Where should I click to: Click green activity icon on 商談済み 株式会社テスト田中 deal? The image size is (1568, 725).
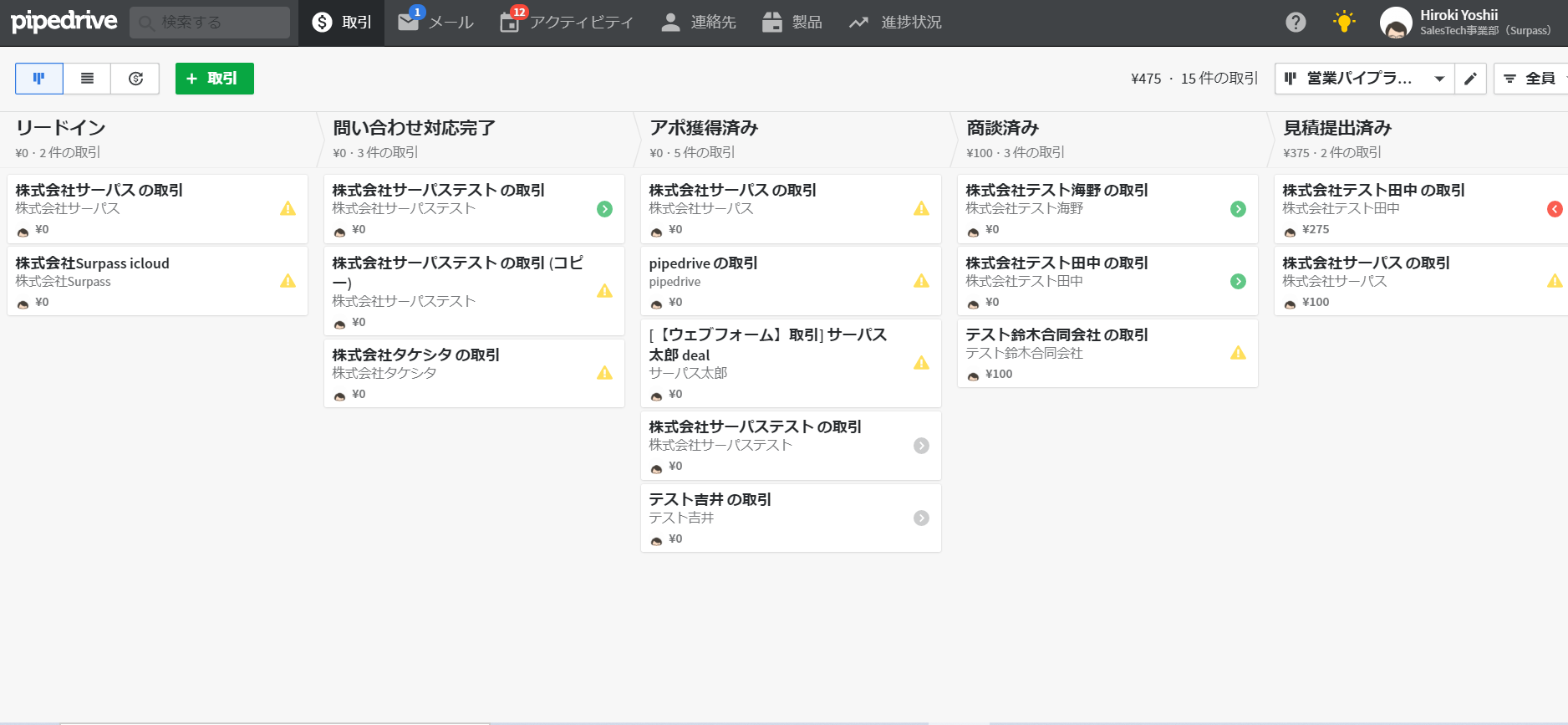tap(1238, 282)
